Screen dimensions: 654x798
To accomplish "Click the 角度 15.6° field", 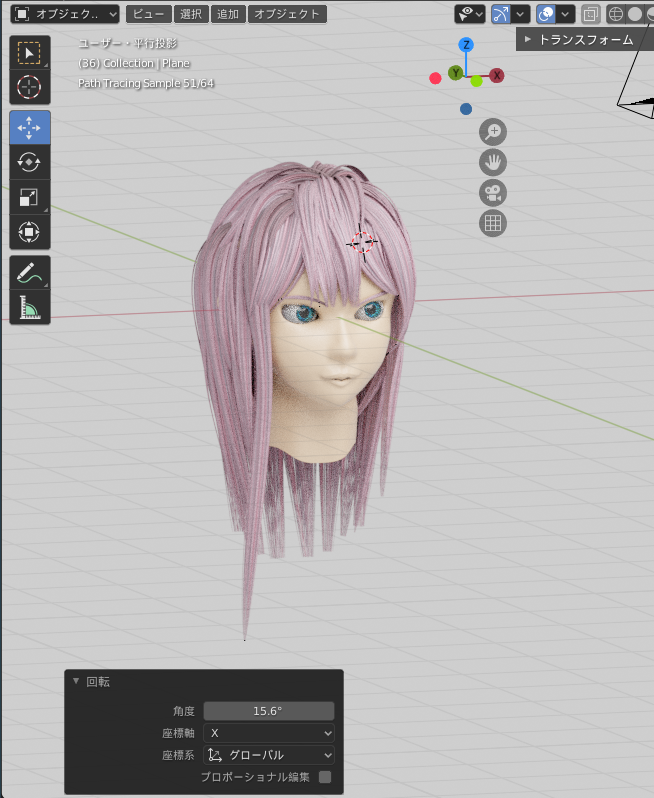I will pyautogui.click(x=269, y=711).
